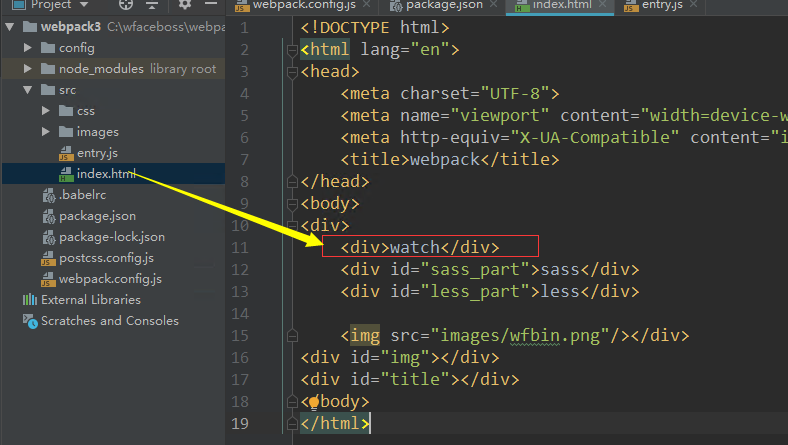Select webpack.config.js in project tree

pos(110,279)
